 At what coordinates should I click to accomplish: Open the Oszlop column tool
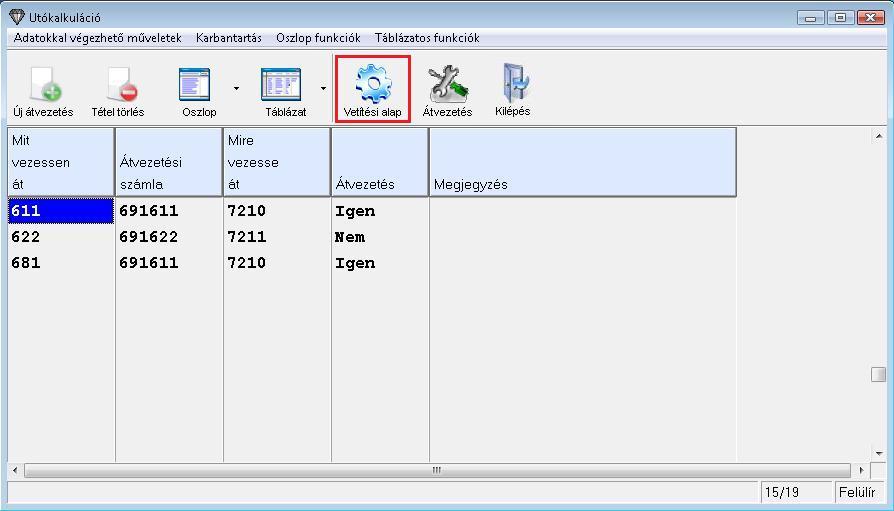pyautogui.click(x=197, y=85)
